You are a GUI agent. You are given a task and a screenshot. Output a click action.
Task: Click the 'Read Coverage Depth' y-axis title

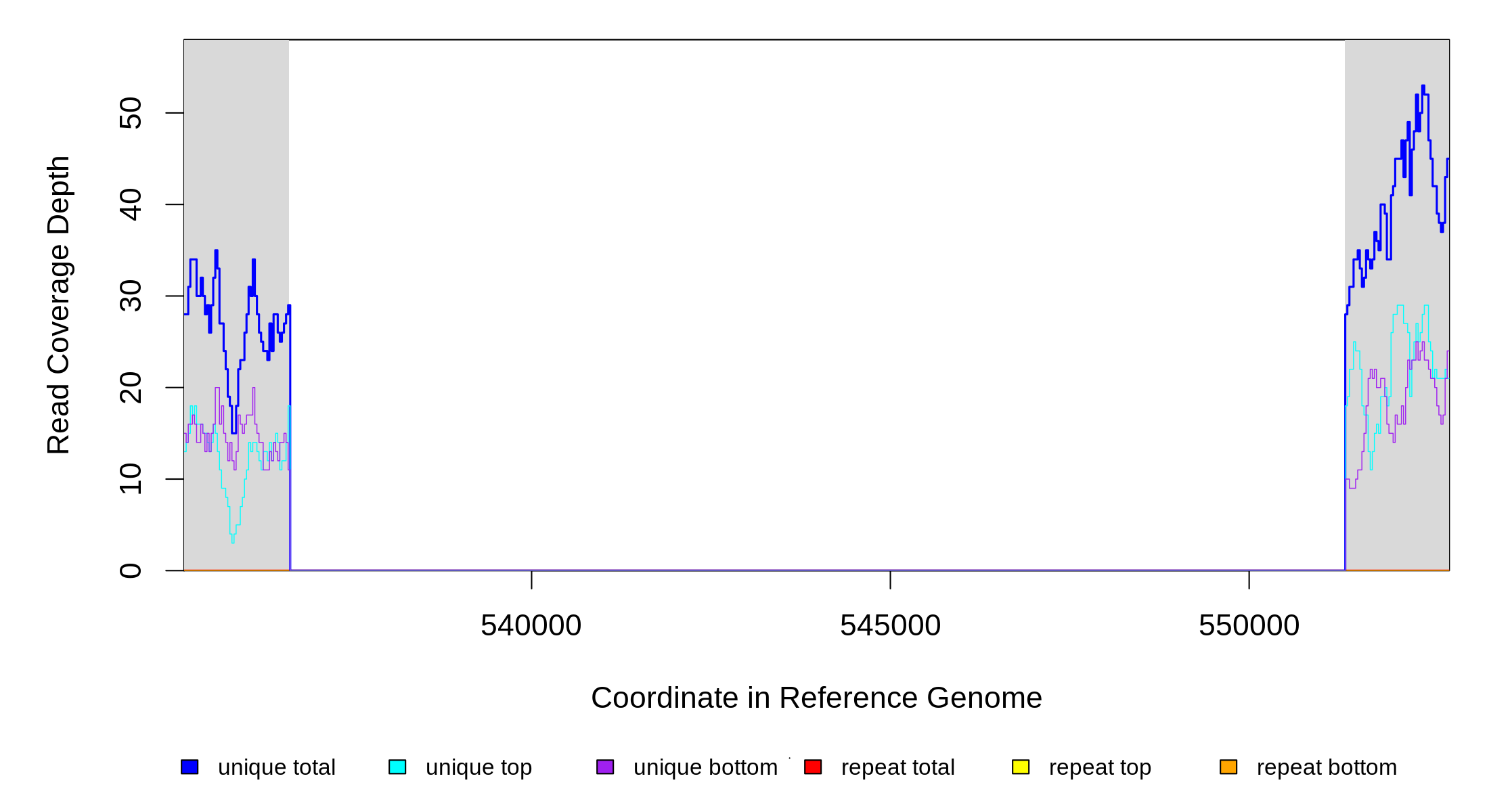pos(59,304)
